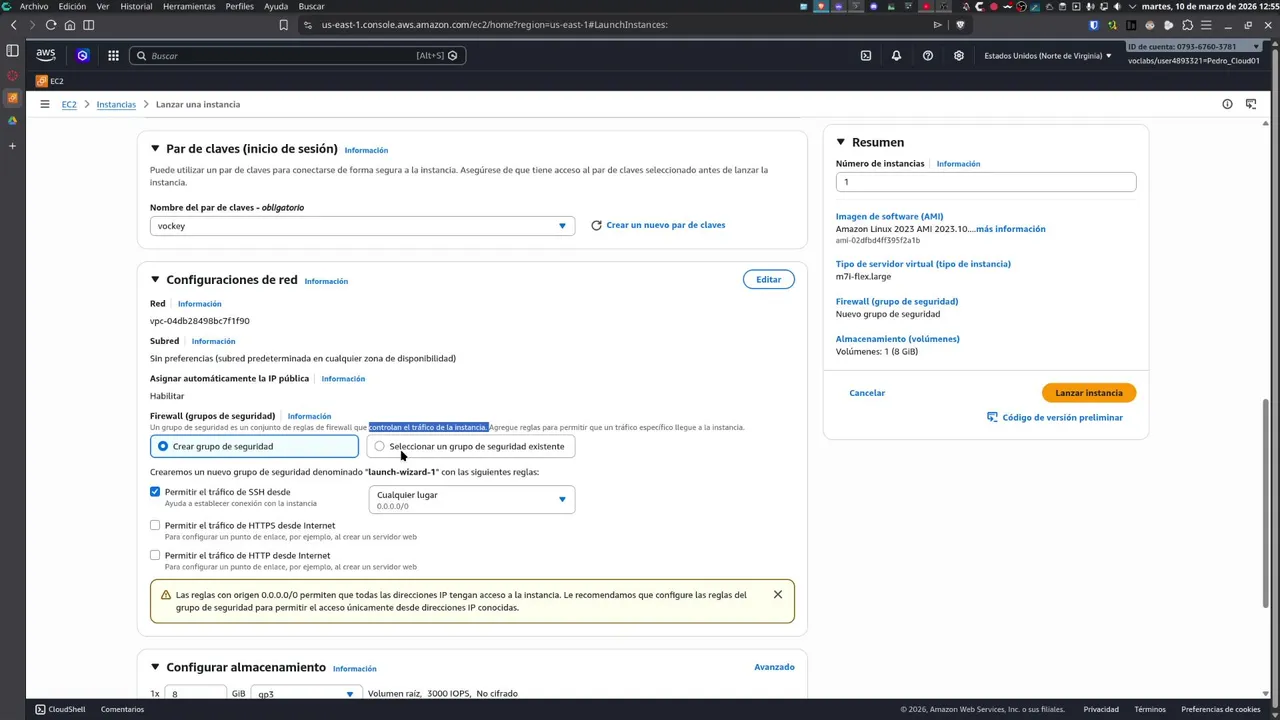This screenshot has height=720, width=1280.
Task: Open the page info panel icon
Action: click(1227, 104)
